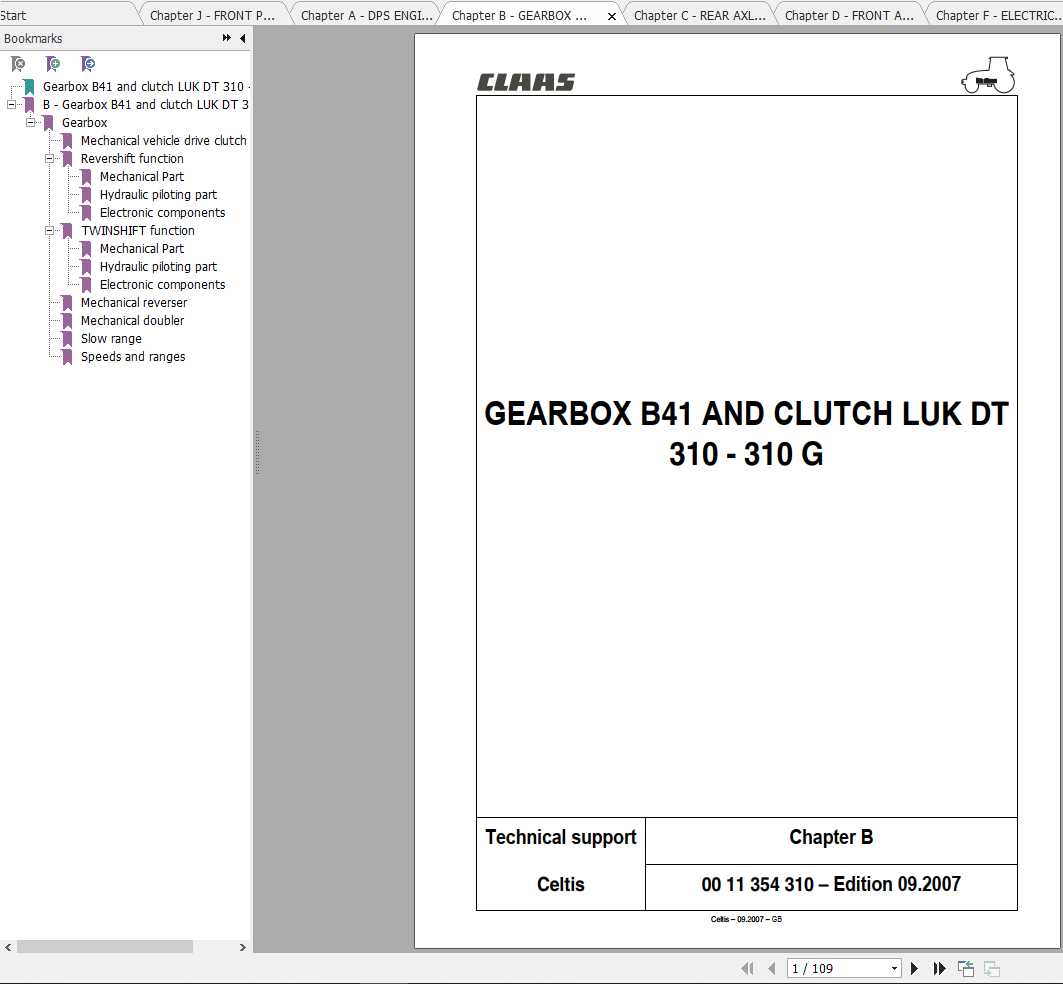Open Mechanical vehicle drive clutch bookmark

(x=163, y=140)
